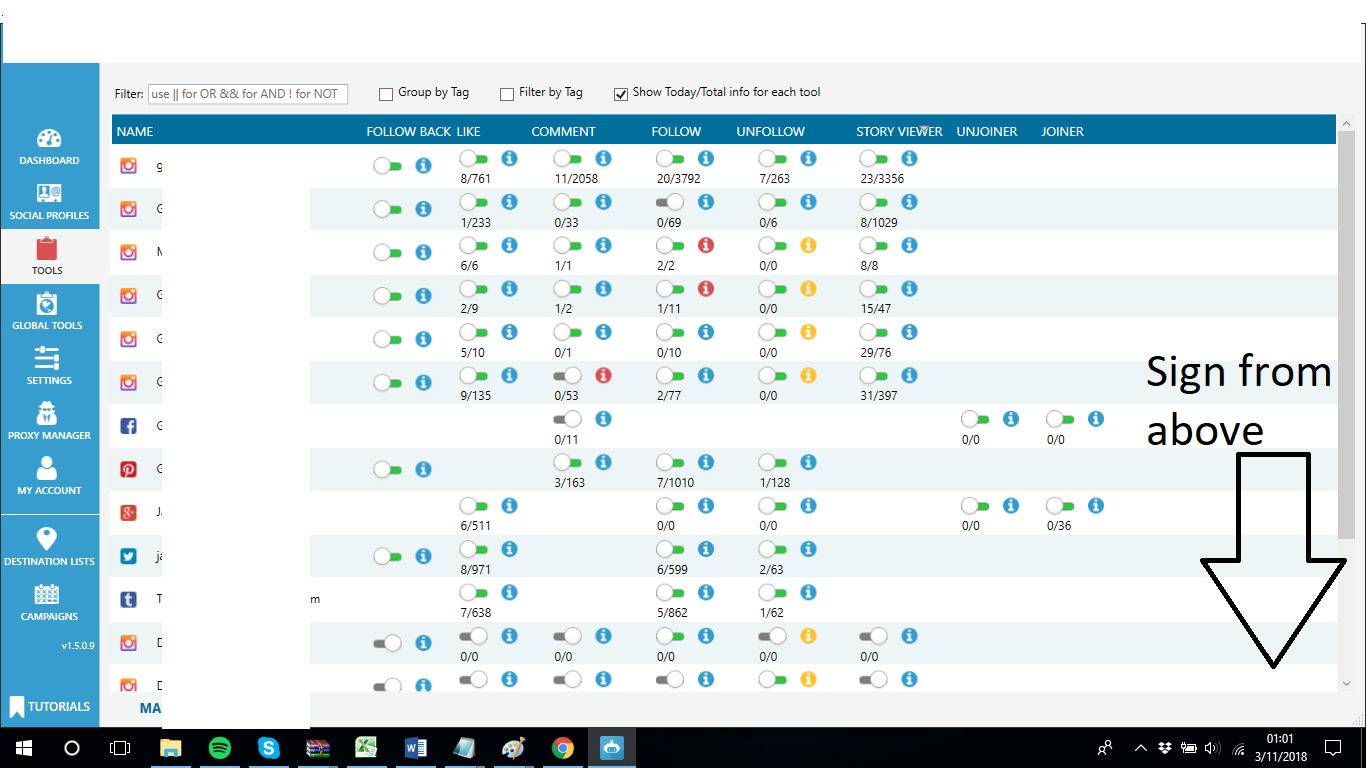Open the Windows Start menu
The height and width of the screenshot is (768, 1366).
point(23,748)
